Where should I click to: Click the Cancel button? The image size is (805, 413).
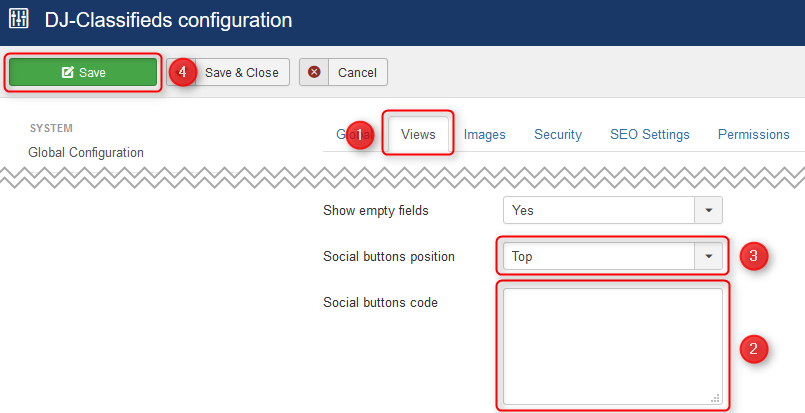343,72
